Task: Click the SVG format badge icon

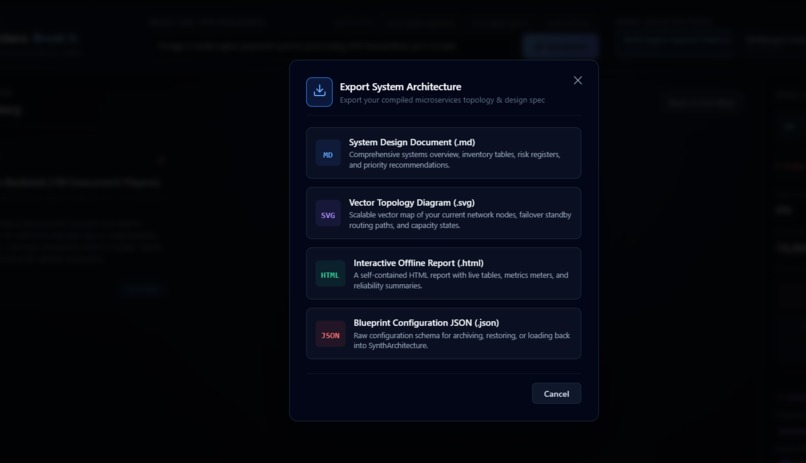Action: tap(328, 214)
